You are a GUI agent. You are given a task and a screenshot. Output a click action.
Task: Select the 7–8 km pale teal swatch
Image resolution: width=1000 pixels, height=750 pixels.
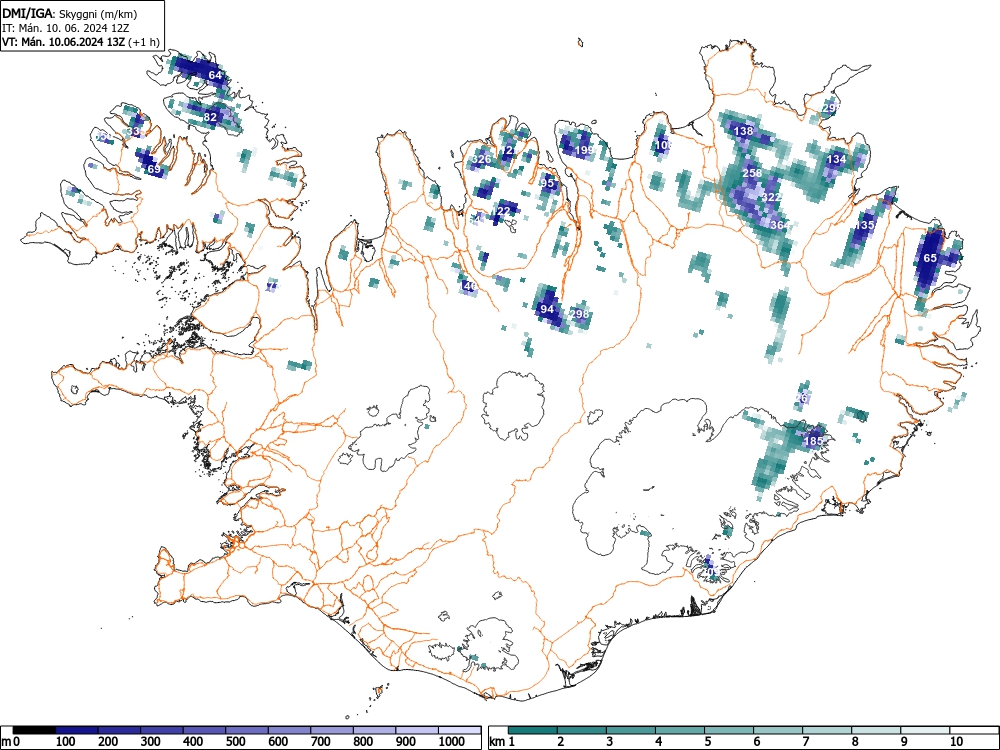click(827, 730)
